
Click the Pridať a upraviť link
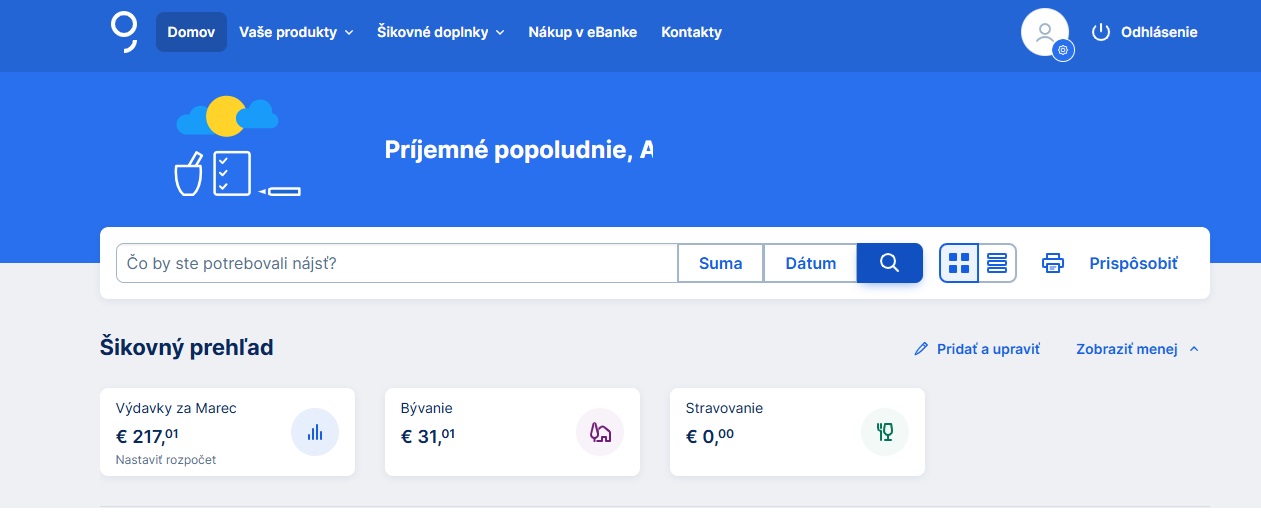977,349
